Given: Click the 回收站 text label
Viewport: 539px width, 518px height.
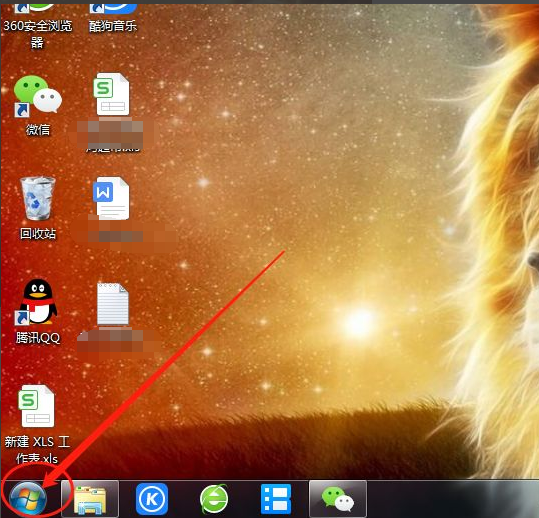Looking at the screenshot, I should click(x=38, y=234).
